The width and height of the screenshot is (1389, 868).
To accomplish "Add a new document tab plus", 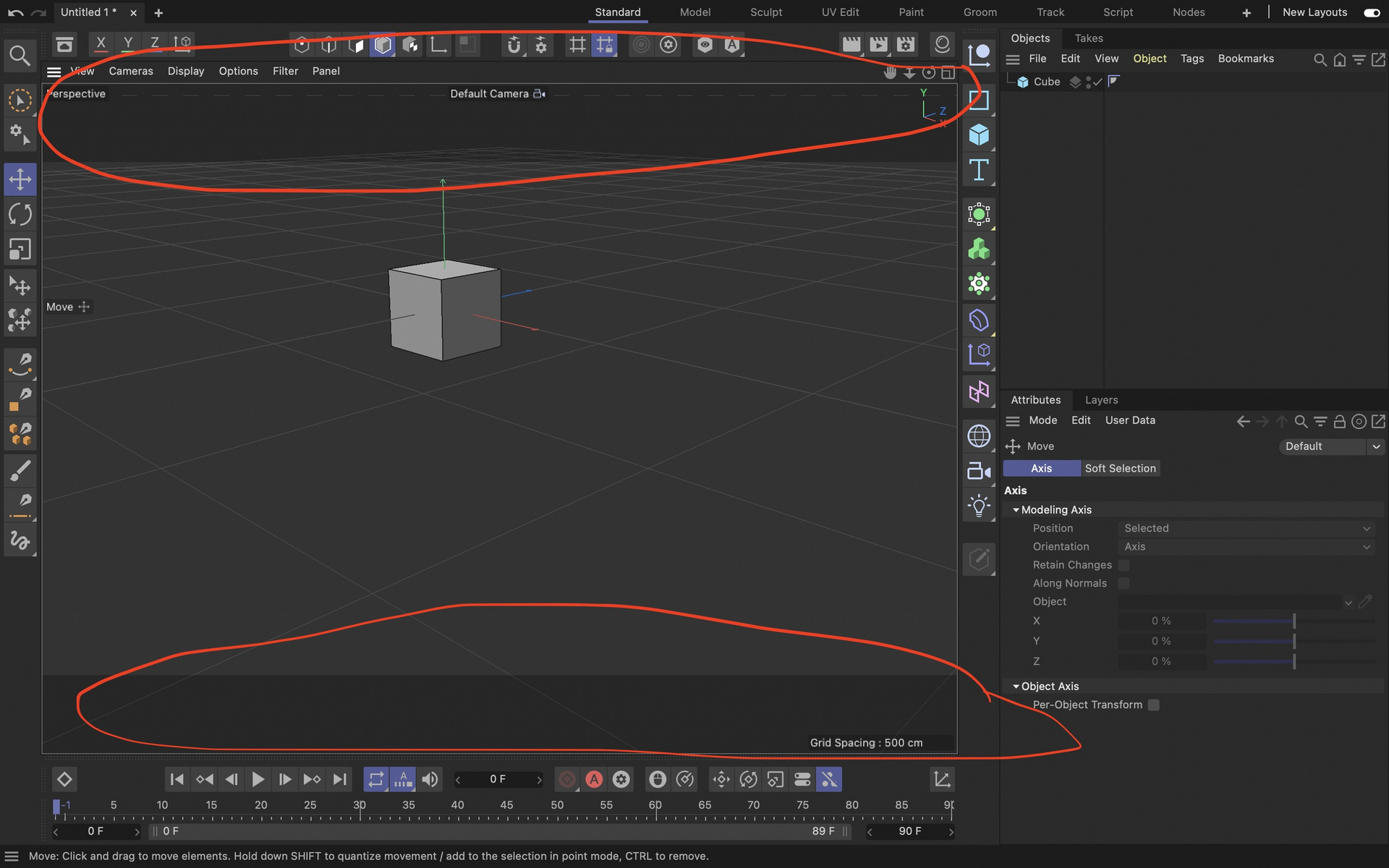I will click(x=158, y=12).
